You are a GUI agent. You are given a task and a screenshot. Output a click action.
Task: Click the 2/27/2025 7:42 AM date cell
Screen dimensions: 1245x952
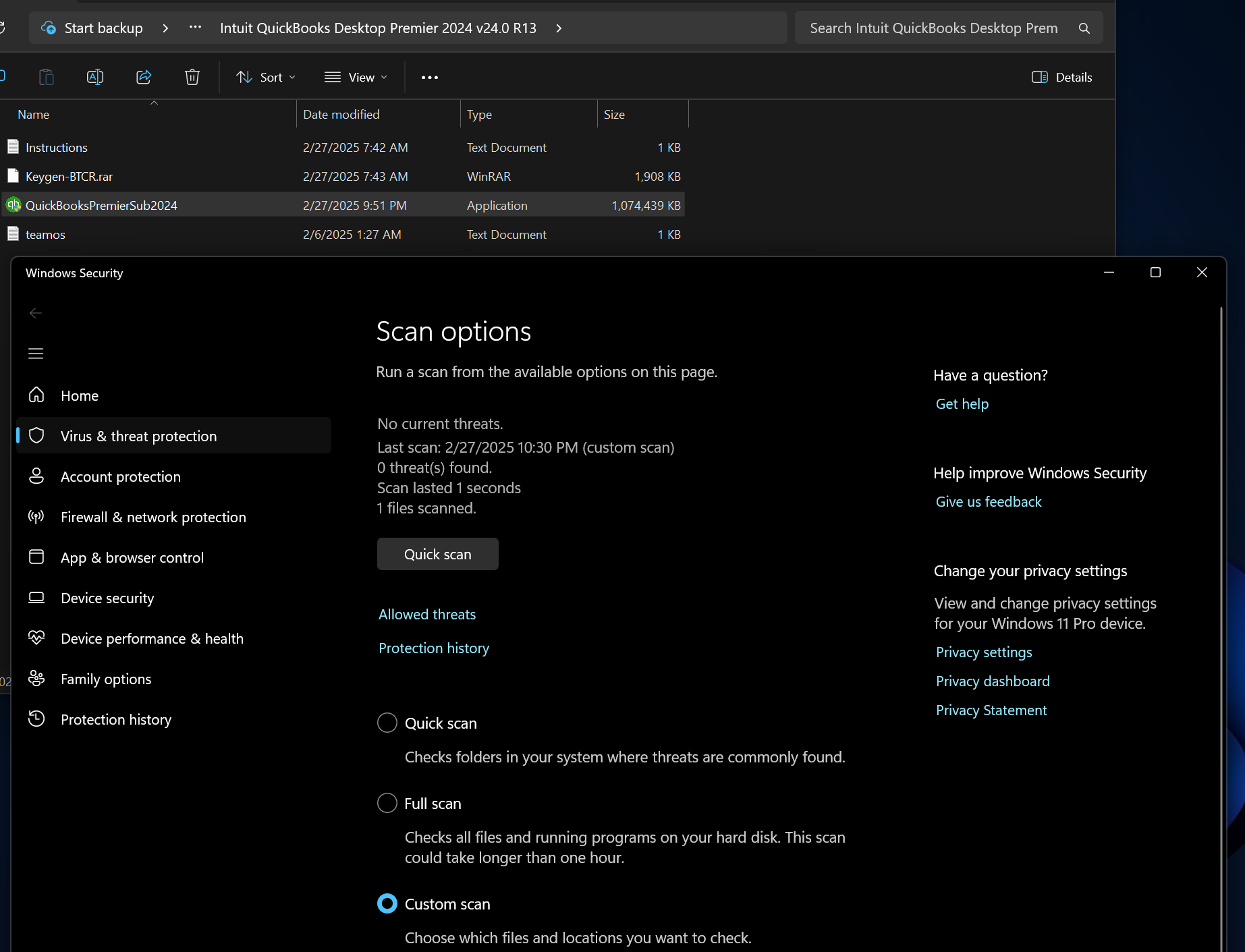point(355,147)
